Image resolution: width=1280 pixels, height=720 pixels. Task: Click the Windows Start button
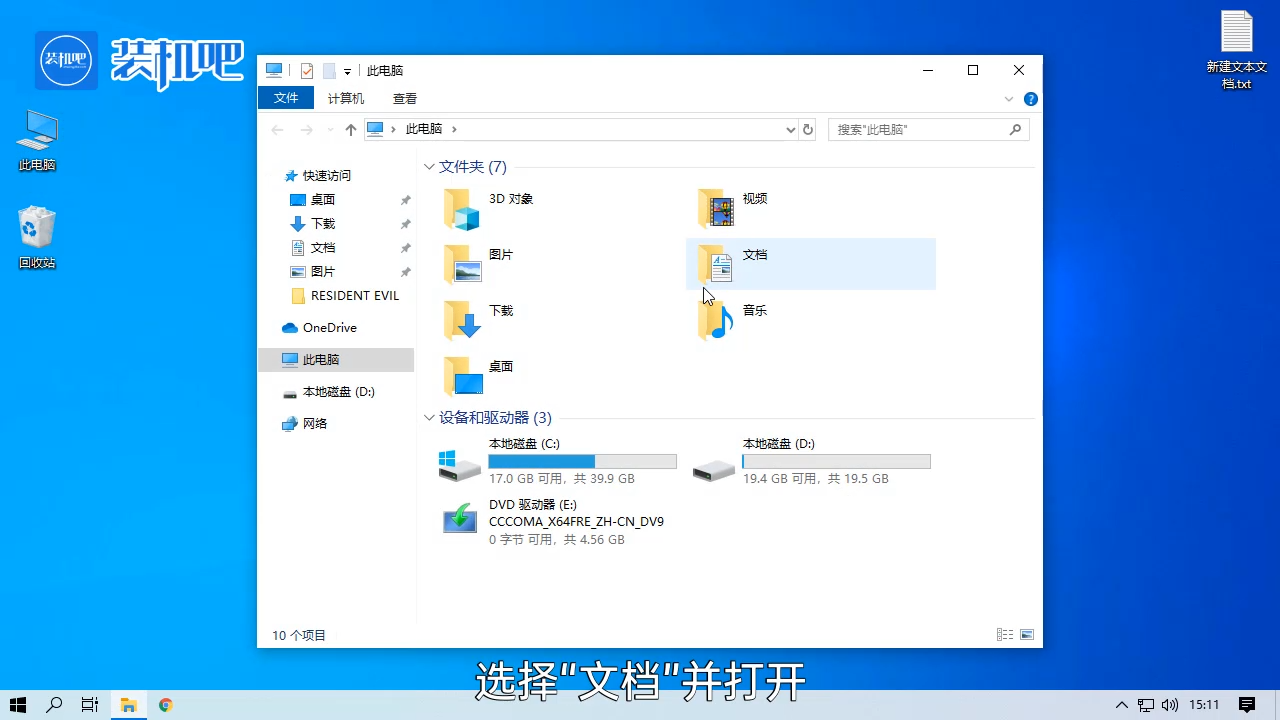pos(19,704)
